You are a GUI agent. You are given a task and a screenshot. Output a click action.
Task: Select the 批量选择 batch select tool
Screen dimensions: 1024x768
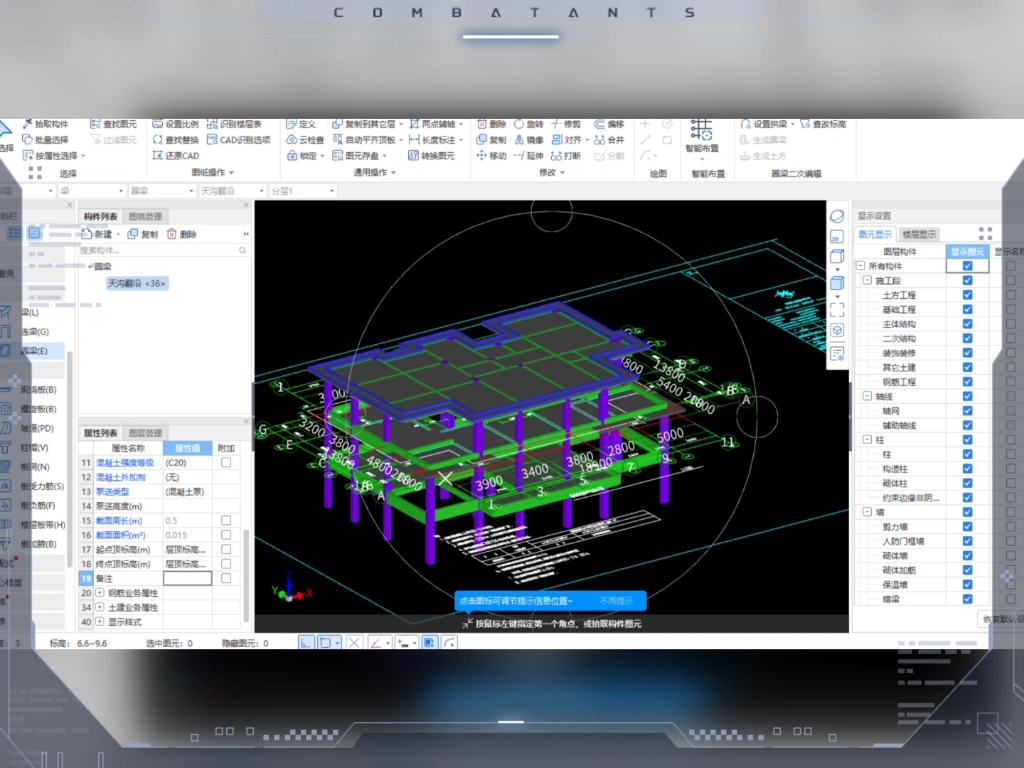coord(46,140)
